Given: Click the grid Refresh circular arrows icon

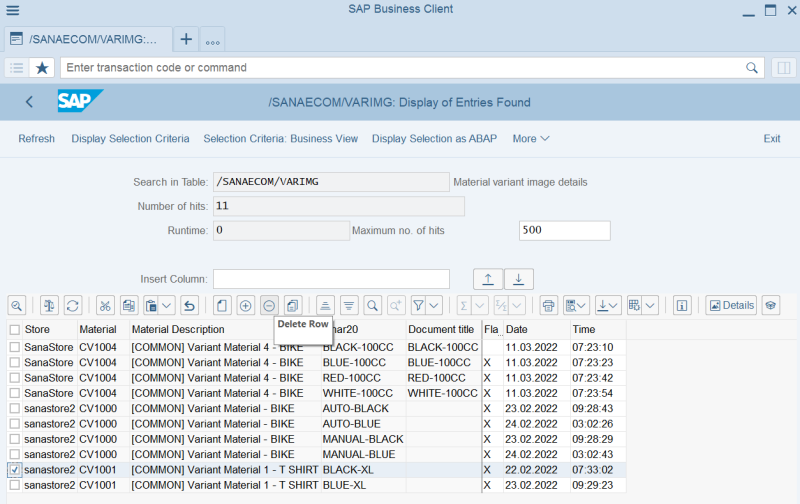Looking at the screenshot, I should [x=72, y=306].
